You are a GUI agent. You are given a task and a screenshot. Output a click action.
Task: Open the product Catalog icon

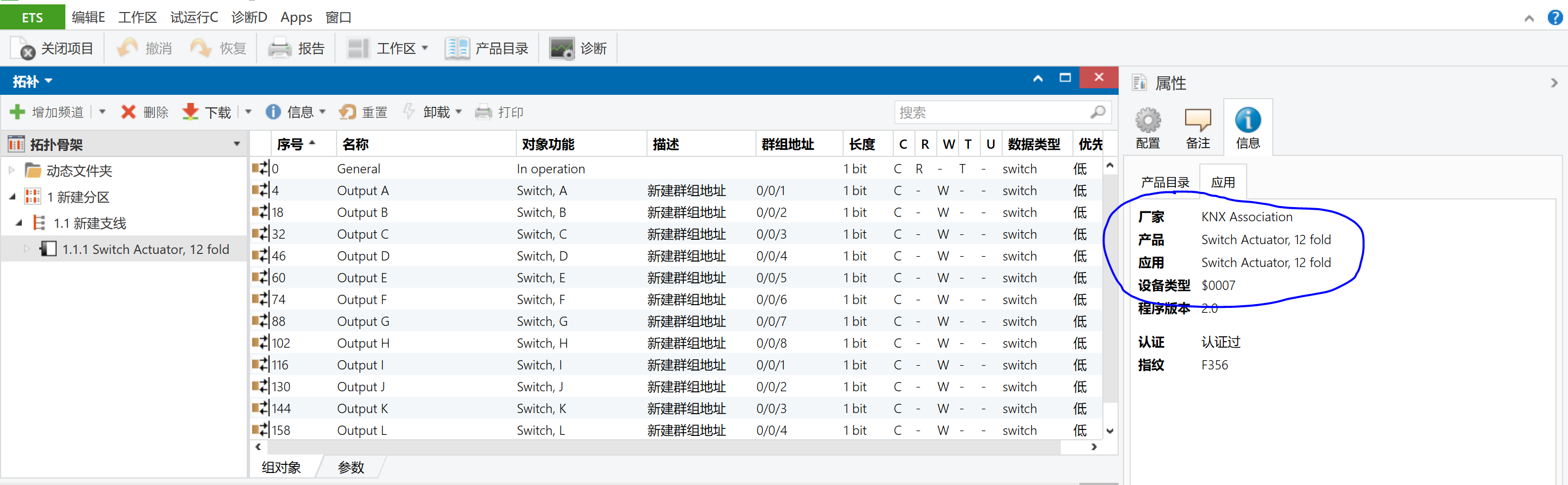[456, 48]
